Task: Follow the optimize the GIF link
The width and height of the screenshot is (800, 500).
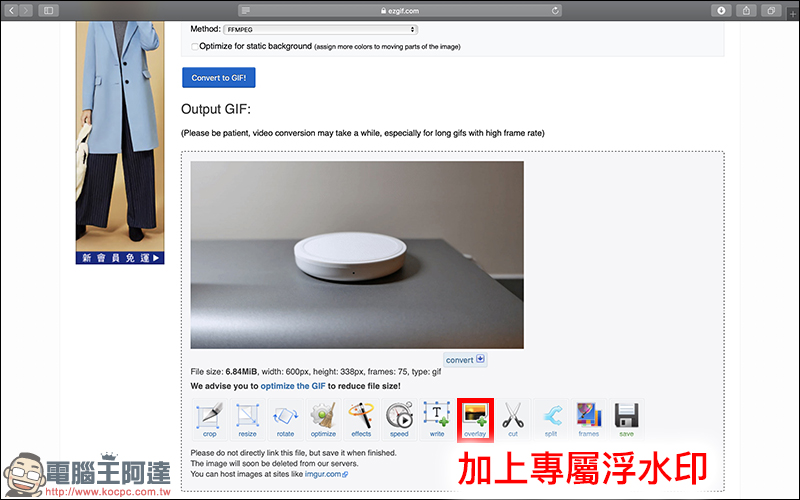Action: [x=293, y=386]
